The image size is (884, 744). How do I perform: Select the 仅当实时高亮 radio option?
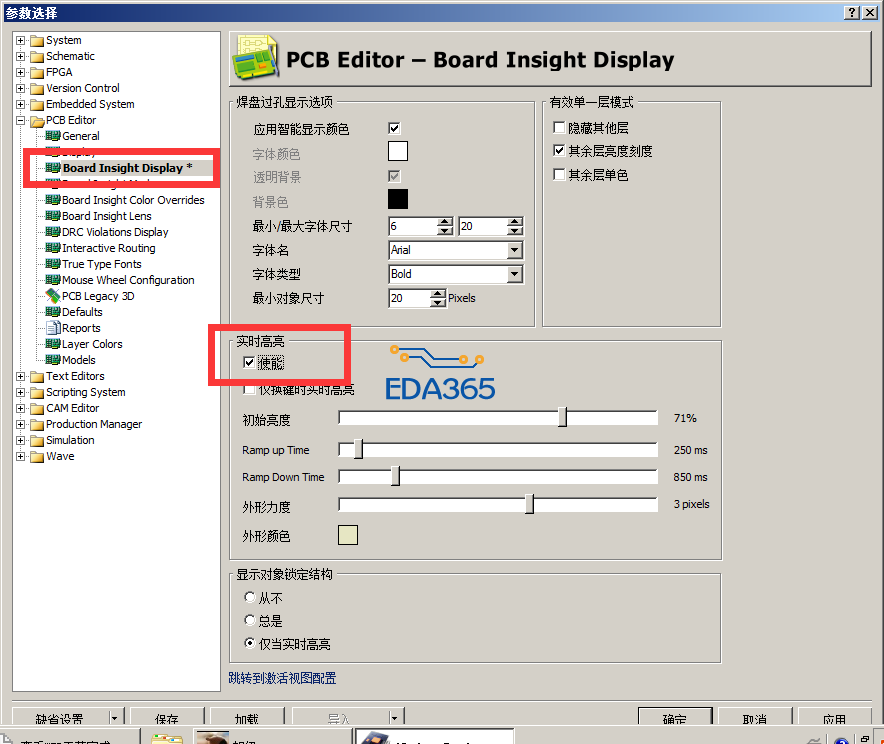click(250, 643)
